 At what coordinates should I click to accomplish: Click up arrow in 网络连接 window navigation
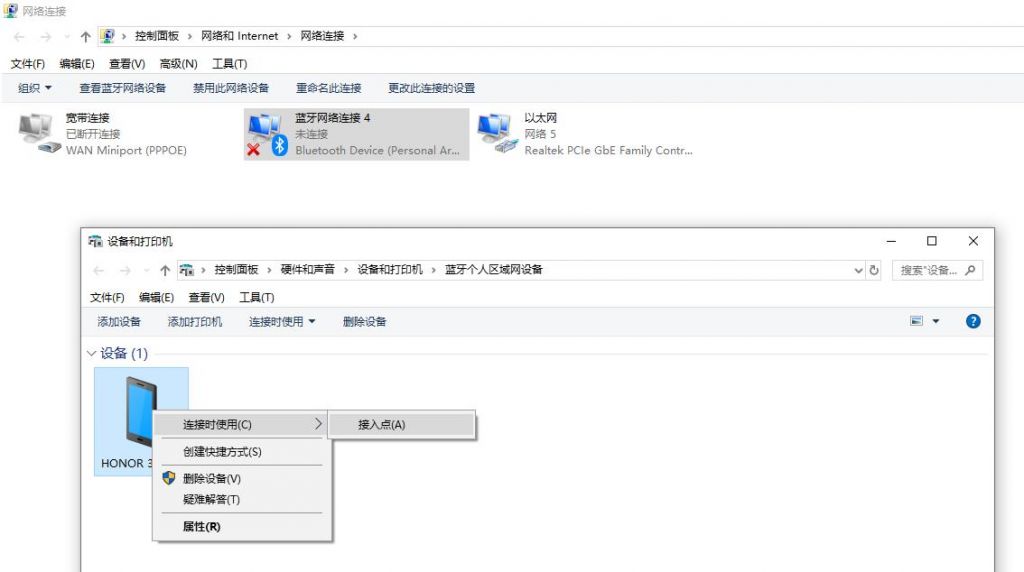pos(85,37)
